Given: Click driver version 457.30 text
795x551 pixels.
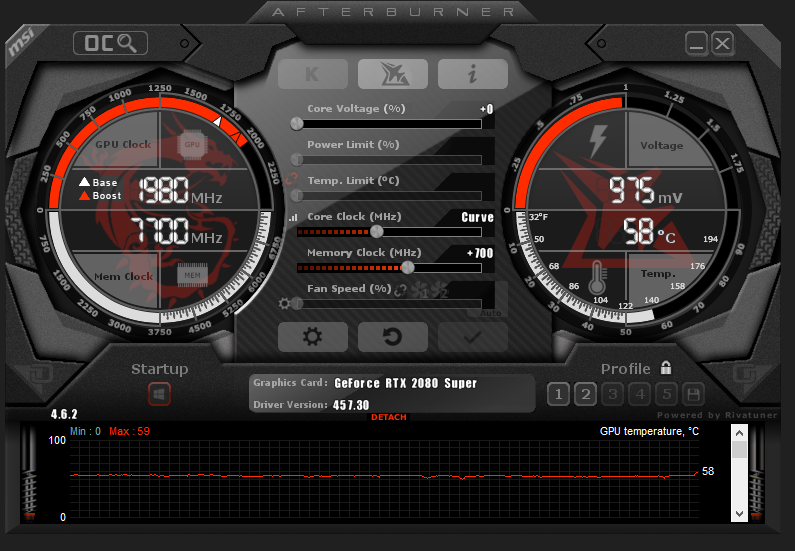Looking at the screenshot, I should point(351,405).
